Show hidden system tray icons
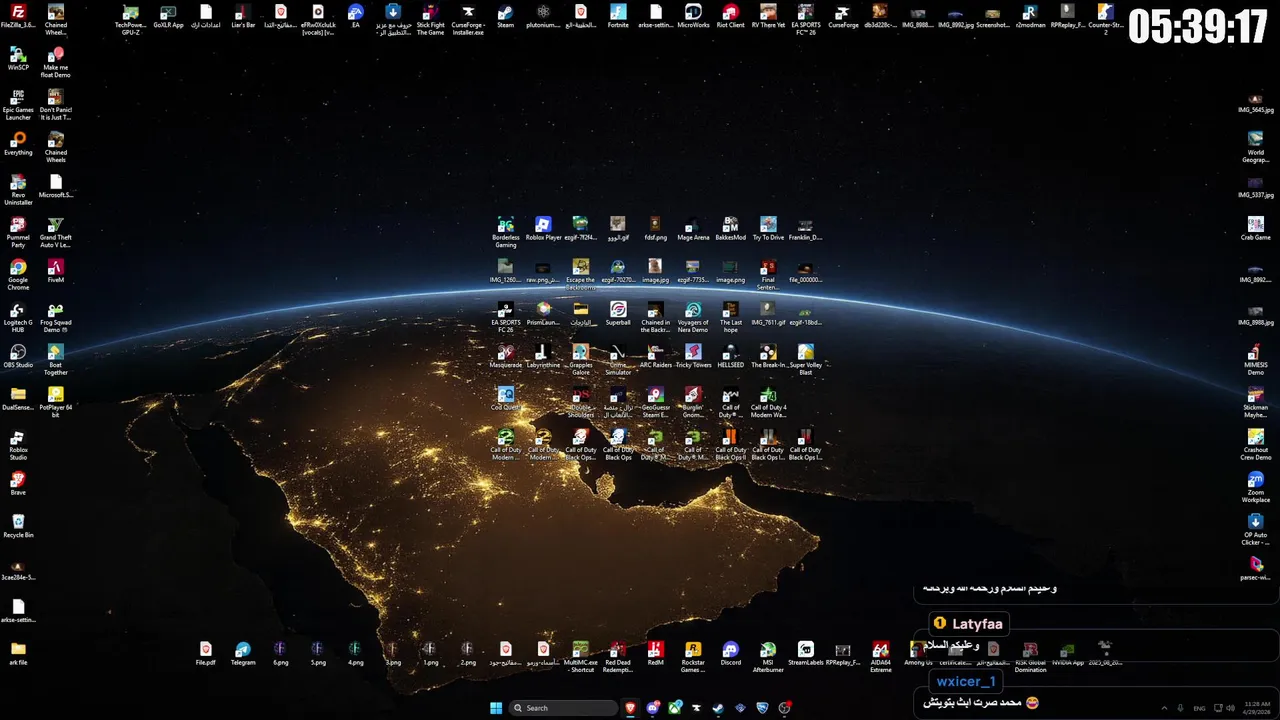This screenshot has width=1280, height=720. tap(1166, 708)
